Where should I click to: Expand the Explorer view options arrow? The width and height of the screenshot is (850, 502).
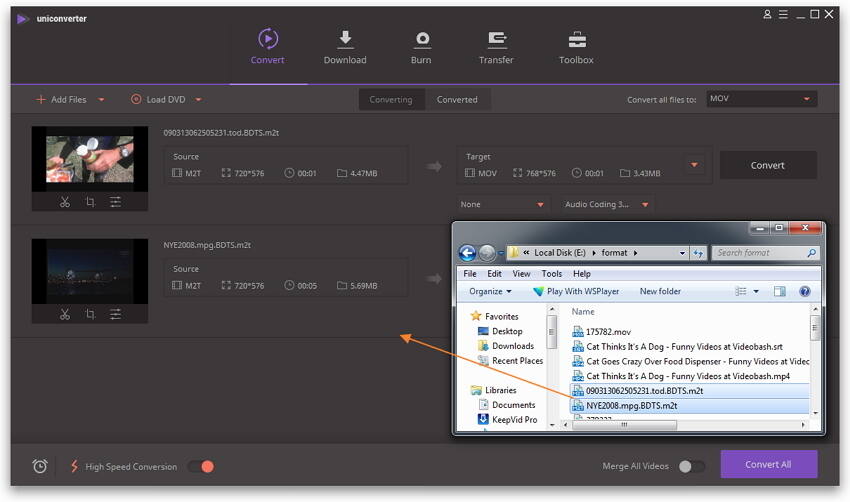click(756, 292)
